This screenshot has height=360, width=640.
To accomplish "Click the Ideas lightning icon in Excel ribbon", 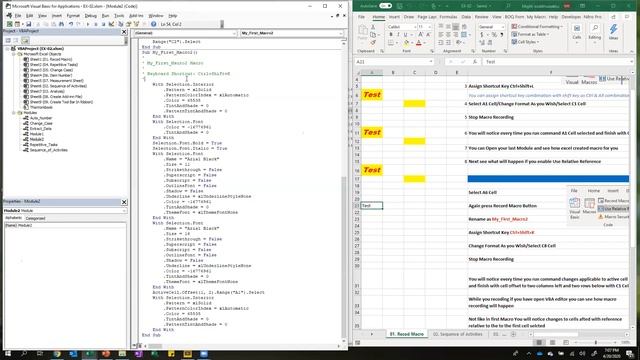I will [613, 32].
